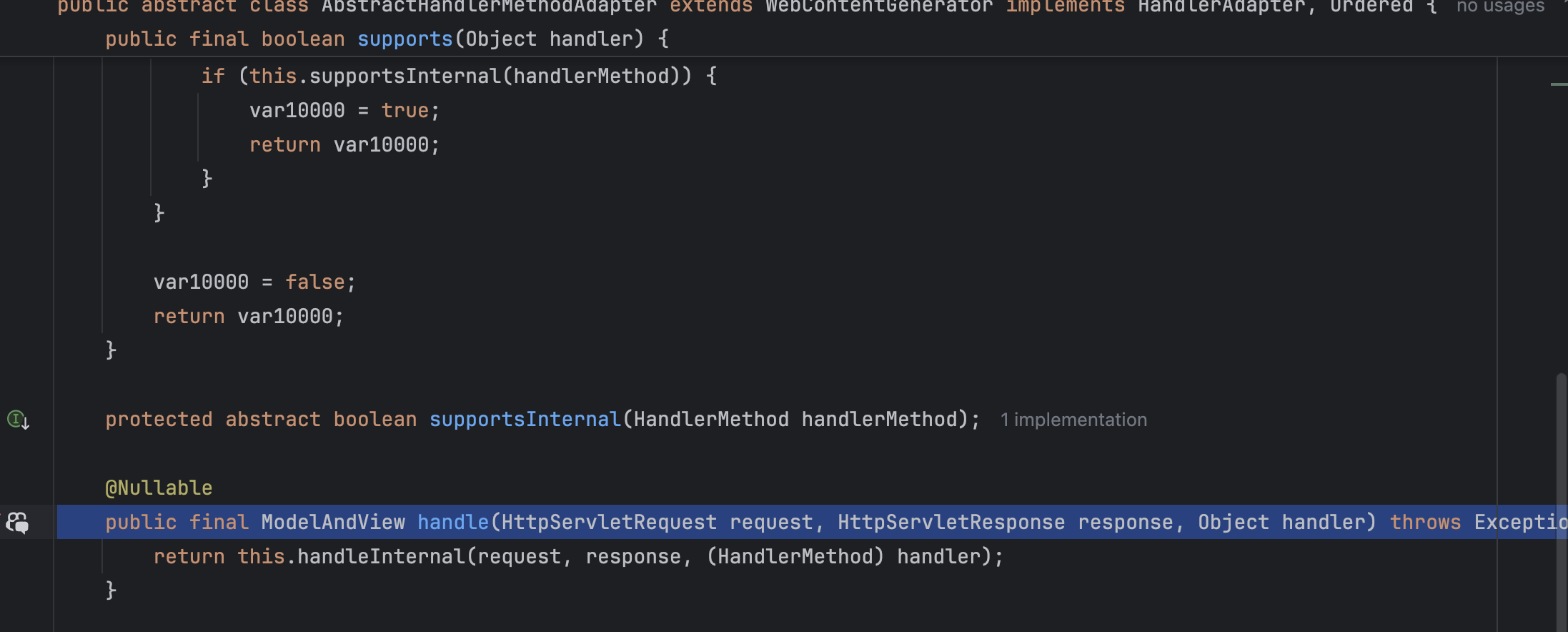
Task: Click the HttpServletResponse parameter type
Action: pos(952,523)
